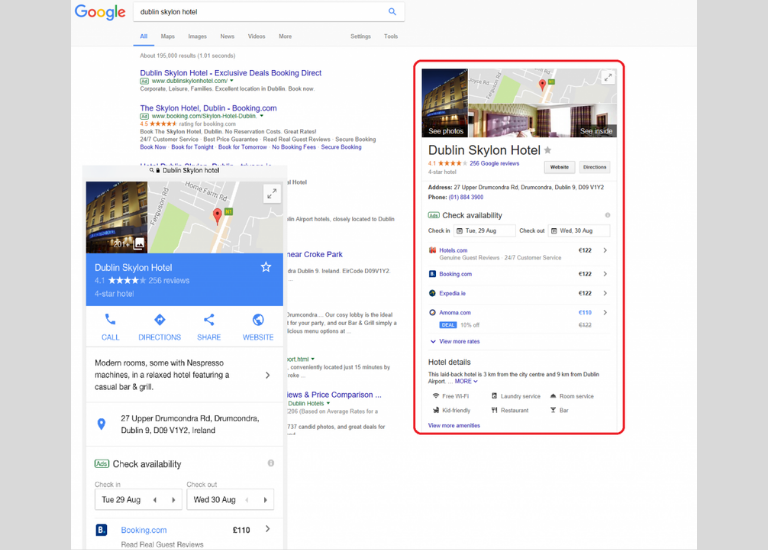Viewport: 768px width, 550px height.
Task: Click Book for Tonight sitelink
Action: pyautogui.click(x=192, y=147)
